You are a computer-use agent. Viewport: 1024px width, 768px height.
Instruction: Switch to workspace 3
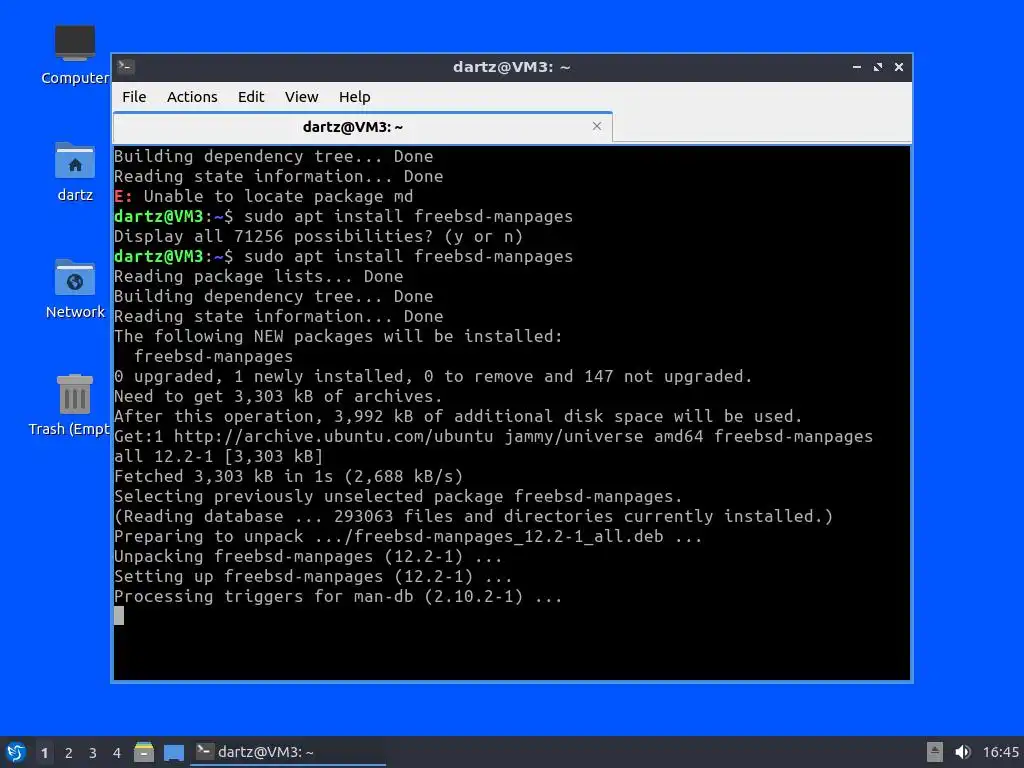[x=93, y=753]
